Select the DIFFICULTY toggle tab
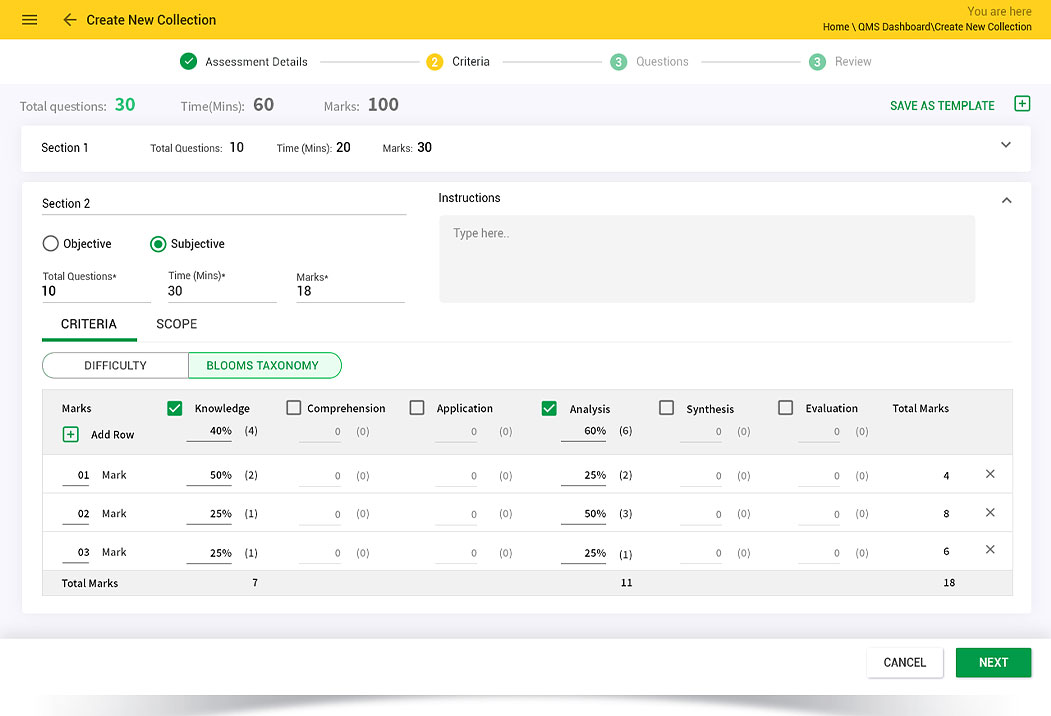This screenshot has width=1051, height=716. click(x=115, y=366)
